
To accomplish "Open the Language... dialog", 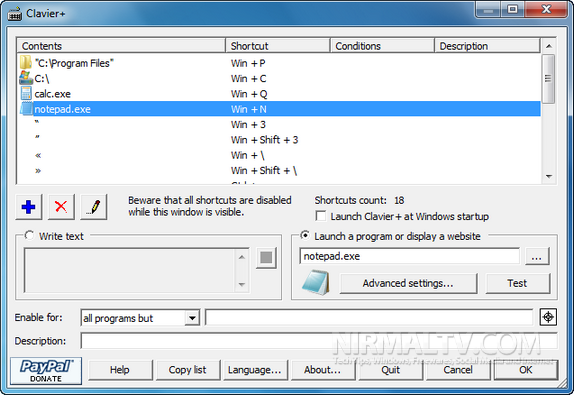I will (x=255, y=370).
